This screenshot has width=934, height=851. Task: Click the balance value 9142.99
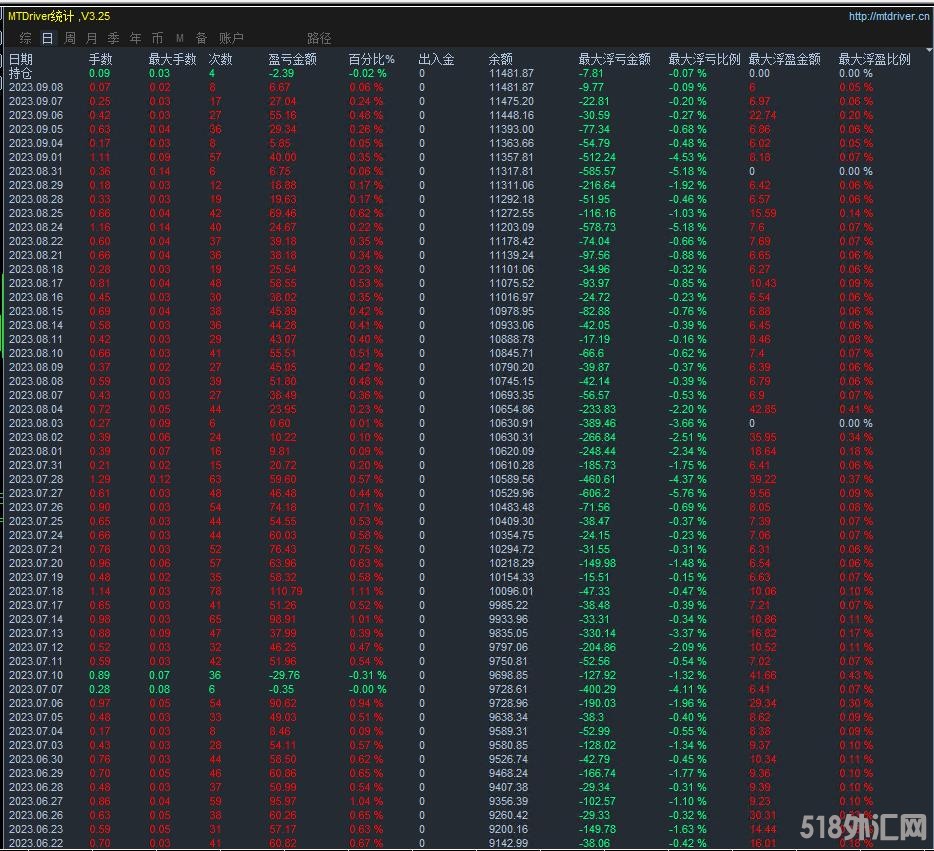click(509, 843)
